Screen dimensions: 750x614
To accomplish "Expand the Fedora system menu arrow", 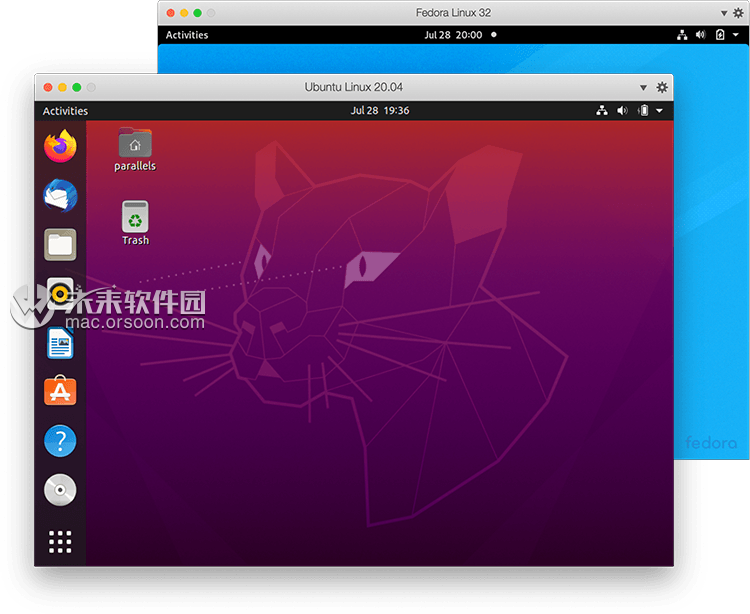I will click(736, 35).
